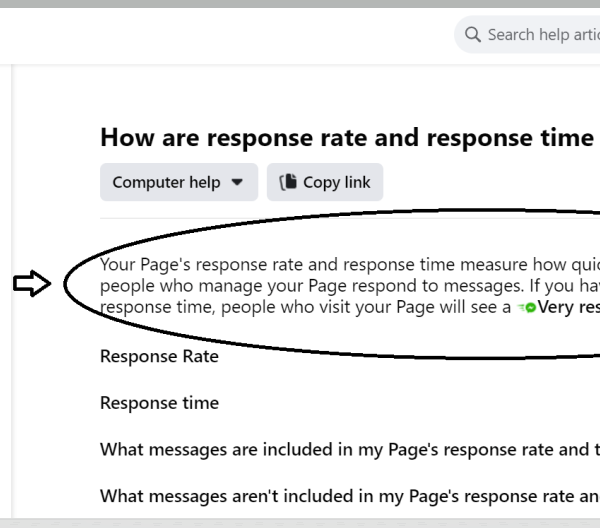Focus the Search help articles field
600x528 pixels.
pyautogui.click(x=527, y=34)
